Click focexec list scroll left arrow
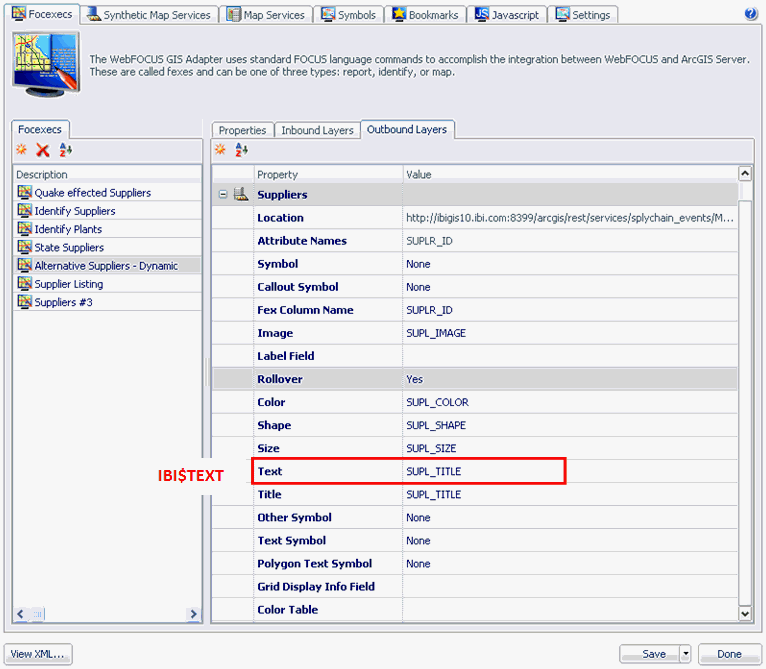The height and width of the screenshot is (669, 766). (x=20, y=614)
